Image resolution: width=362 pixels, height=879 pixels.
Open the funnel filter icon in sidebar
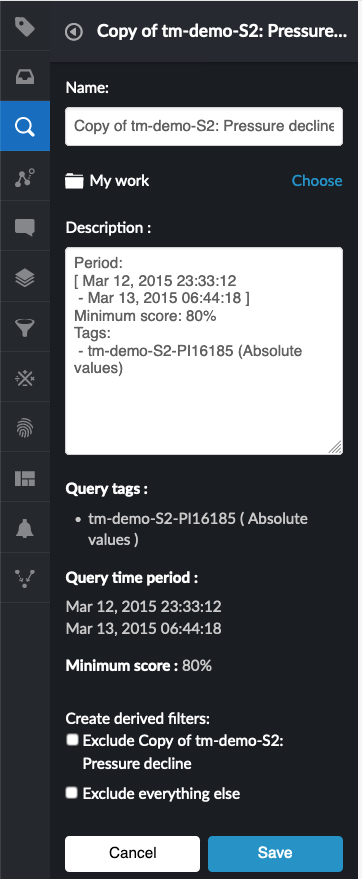point(25,327)
